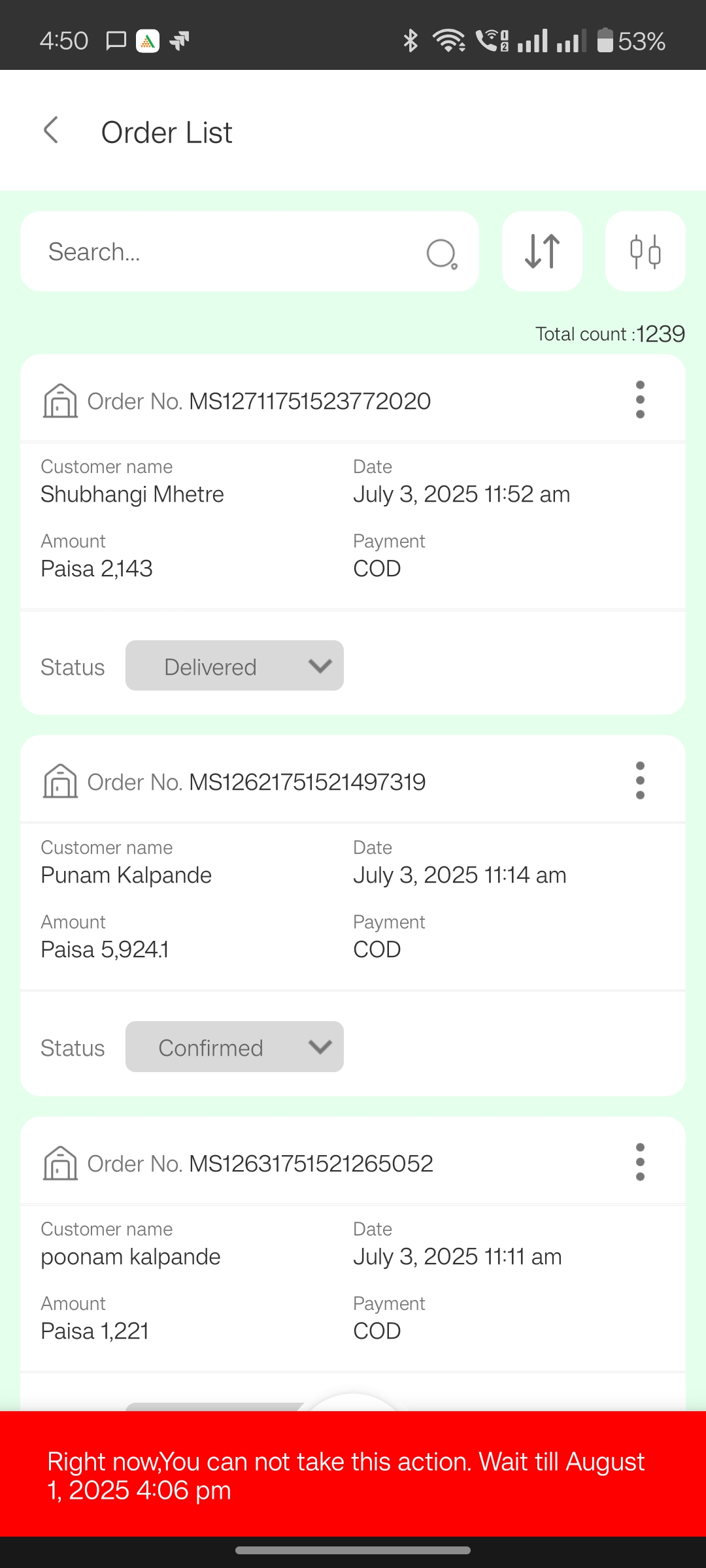Open three-dot menu for order MS12621751521497319
Screen dimensions: 706x1568
640,781
